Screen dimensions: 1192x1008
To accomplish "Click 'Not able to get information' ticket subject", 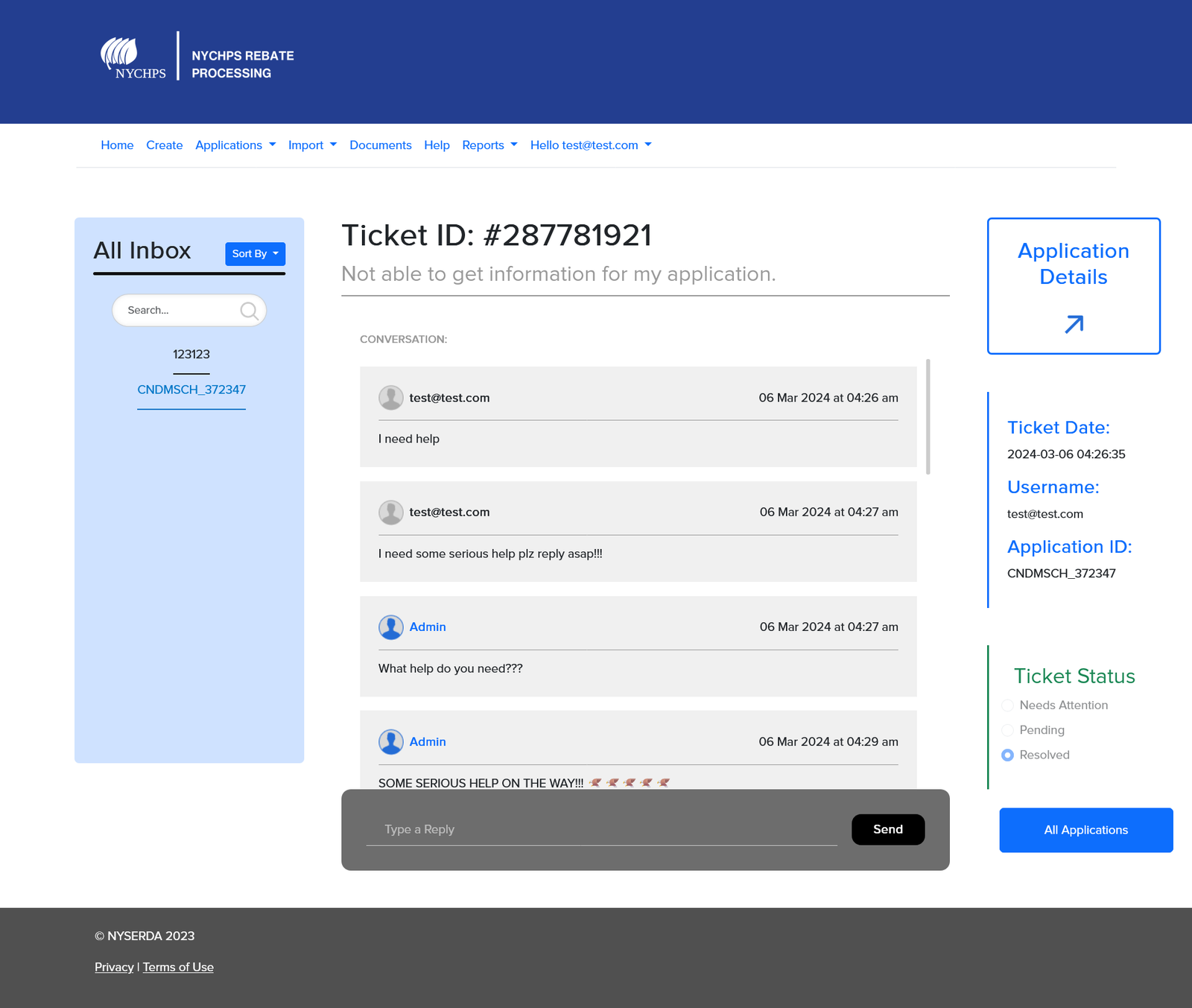I will (x=559, y=274).
